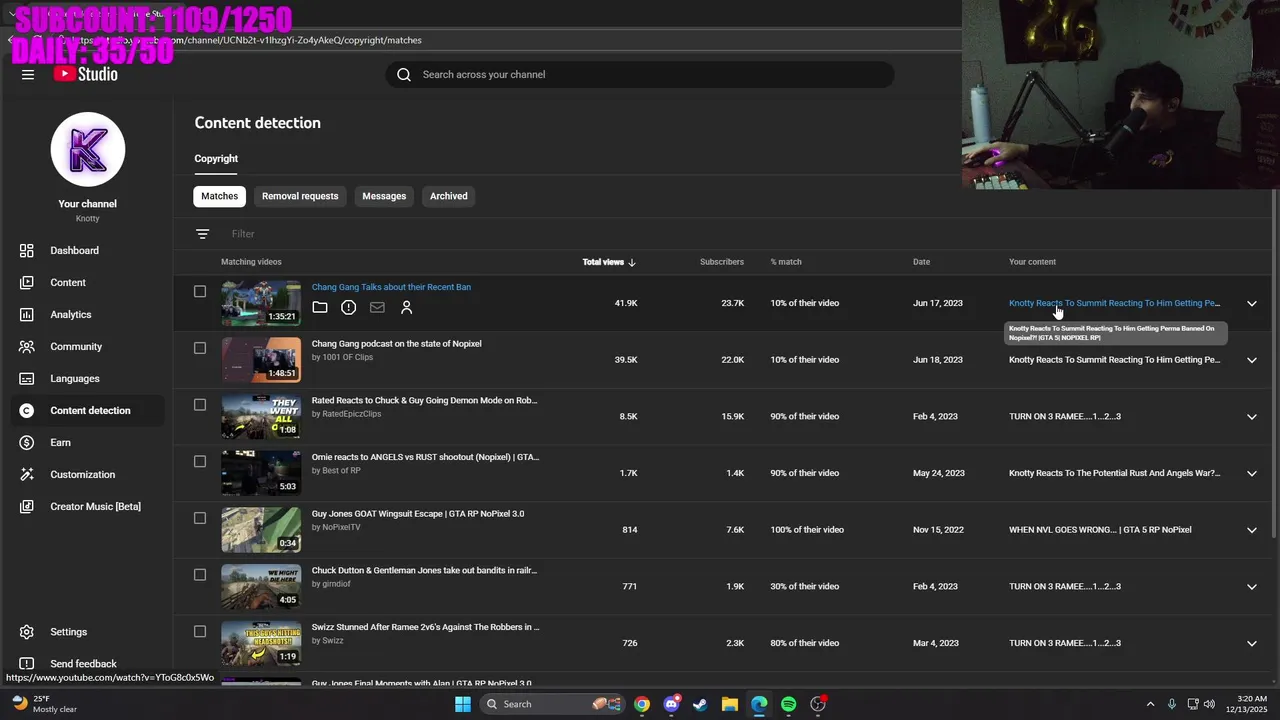Show hidden system tray icons

1150,704
